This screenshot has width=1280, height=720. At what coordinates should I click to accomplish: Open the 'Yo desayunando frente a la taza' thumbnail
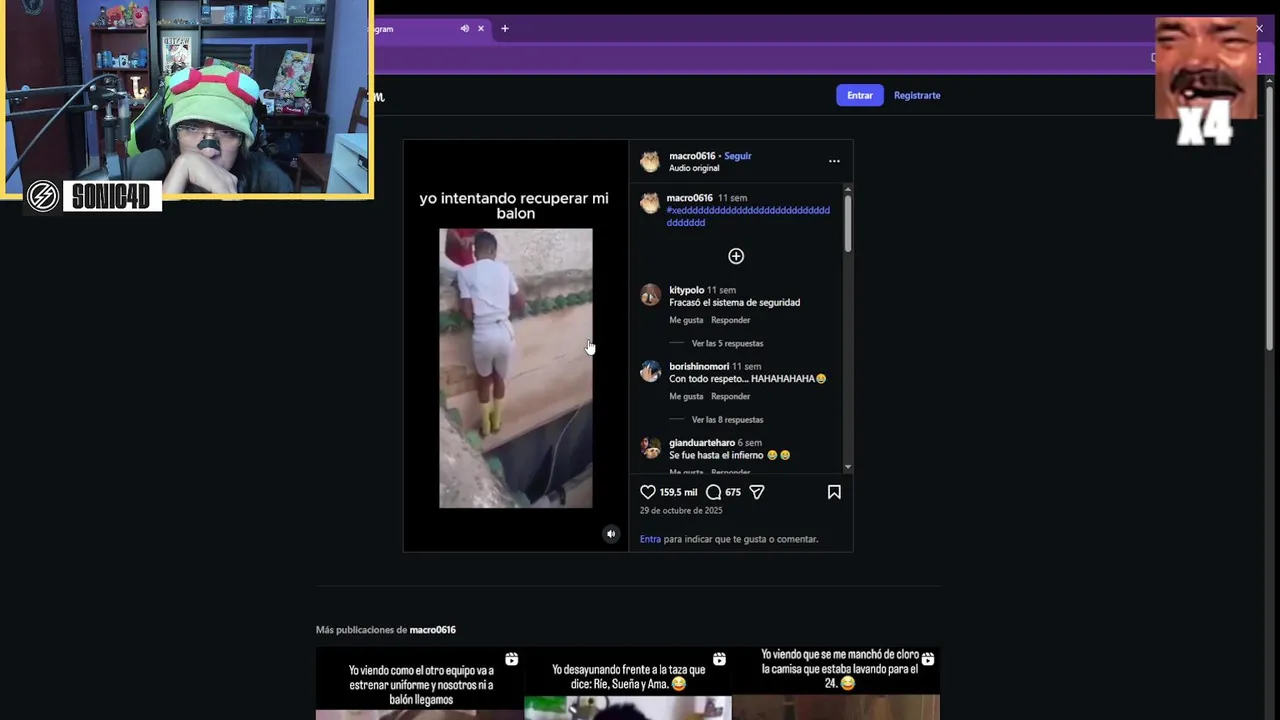(628, 683)
